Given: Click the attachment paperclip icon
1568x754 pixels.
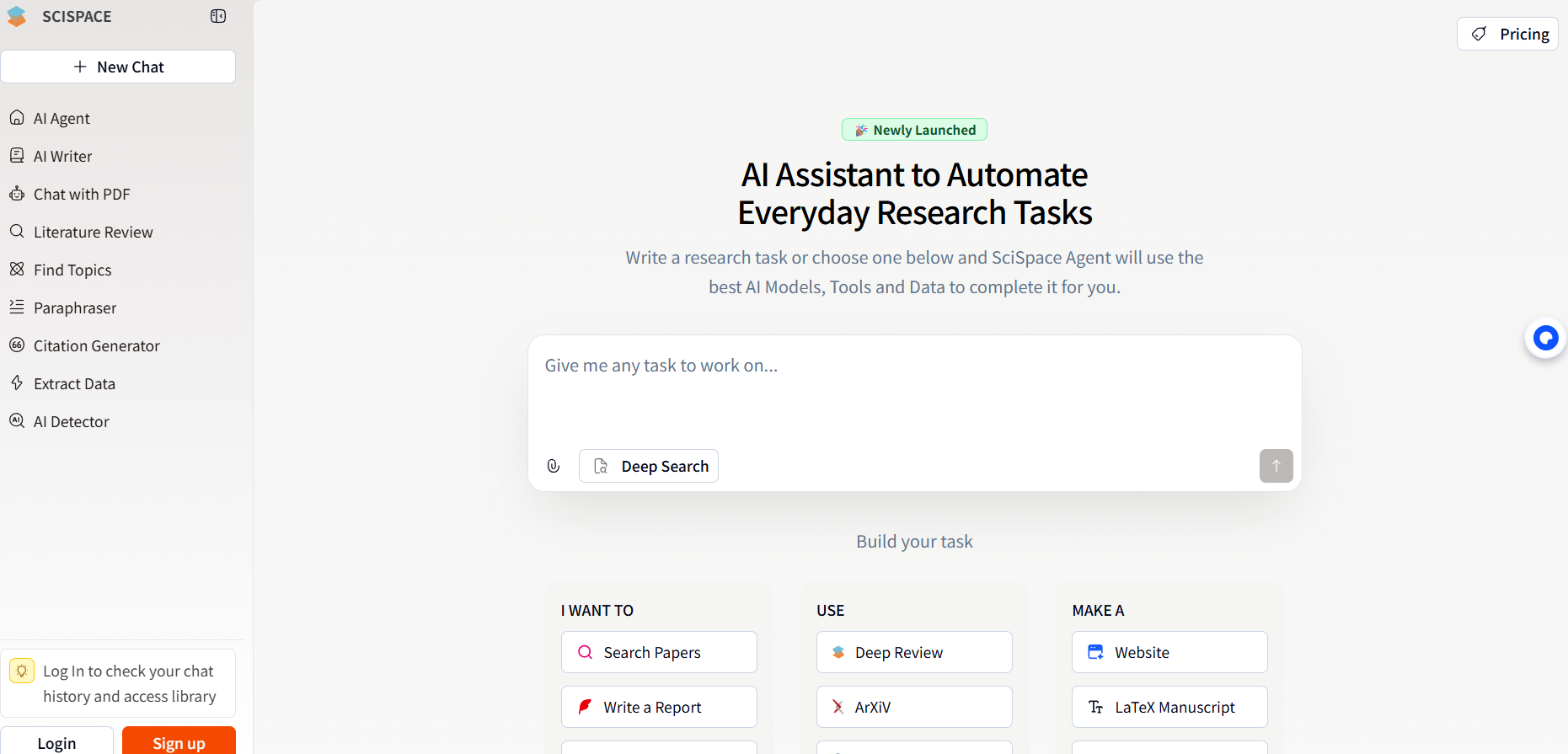Looking at the screenshot, I should (554, 466).
